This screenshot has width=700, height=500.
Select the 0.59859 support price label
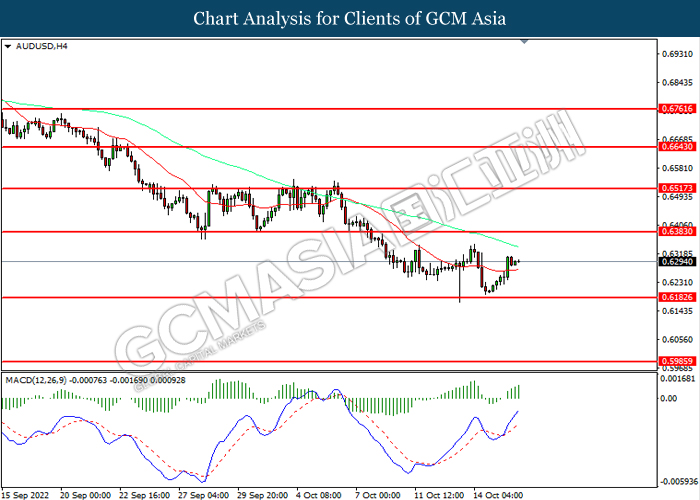pos(678,361)
